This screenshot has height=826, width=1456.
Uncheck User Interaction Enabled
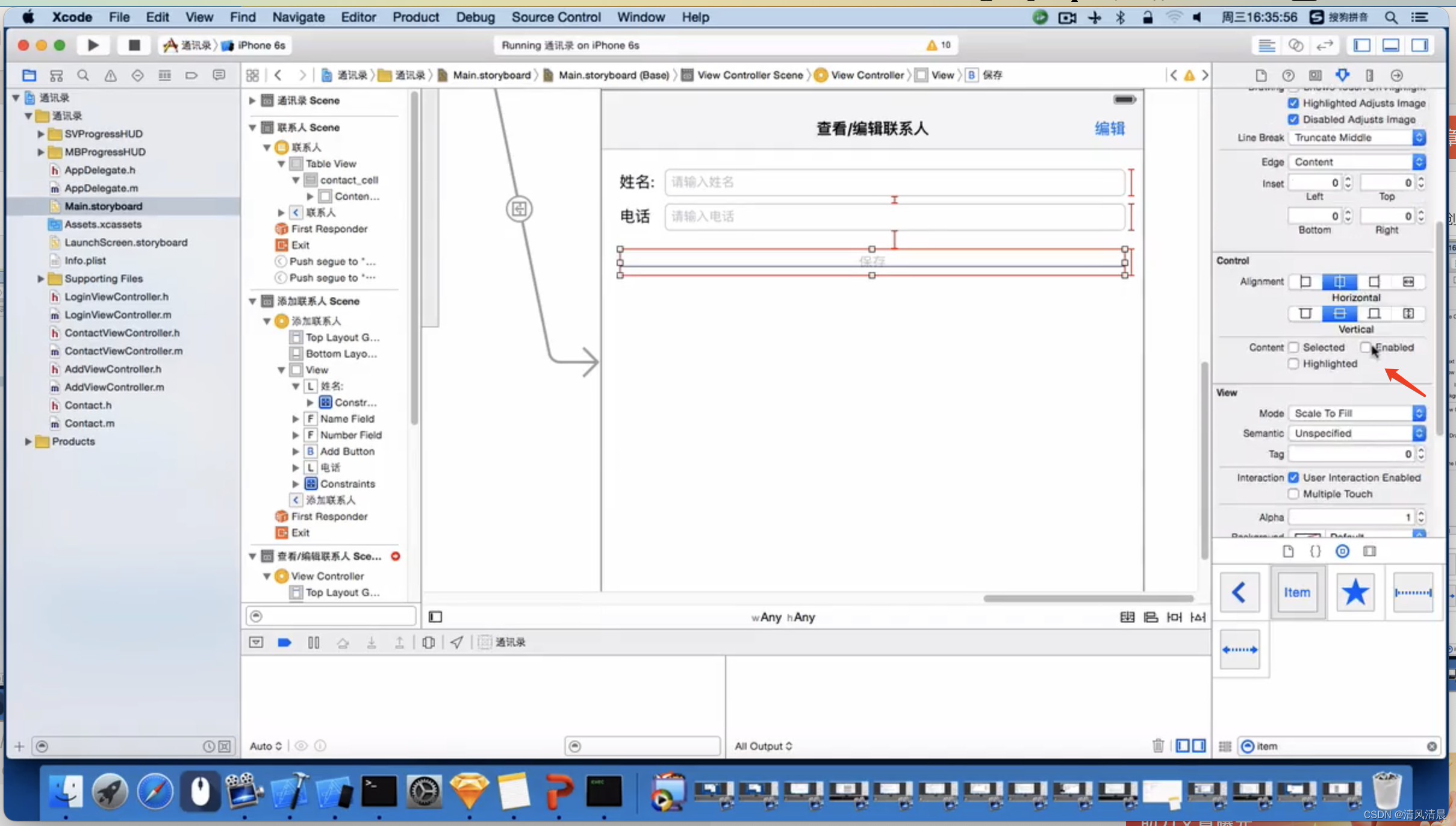click(x=1293, y=477)
